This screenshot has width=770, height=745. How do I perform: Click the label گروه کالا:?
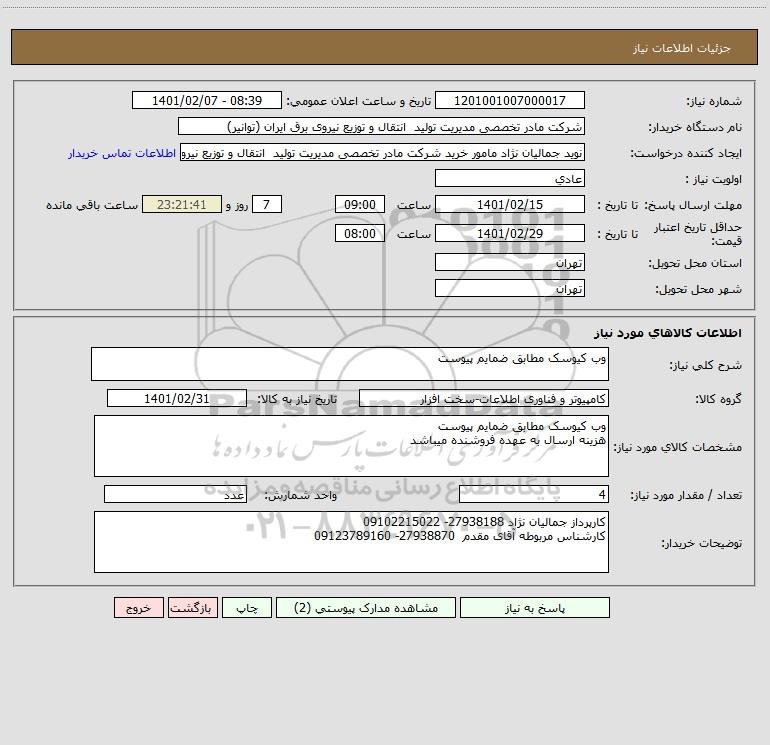coord(718,399)
